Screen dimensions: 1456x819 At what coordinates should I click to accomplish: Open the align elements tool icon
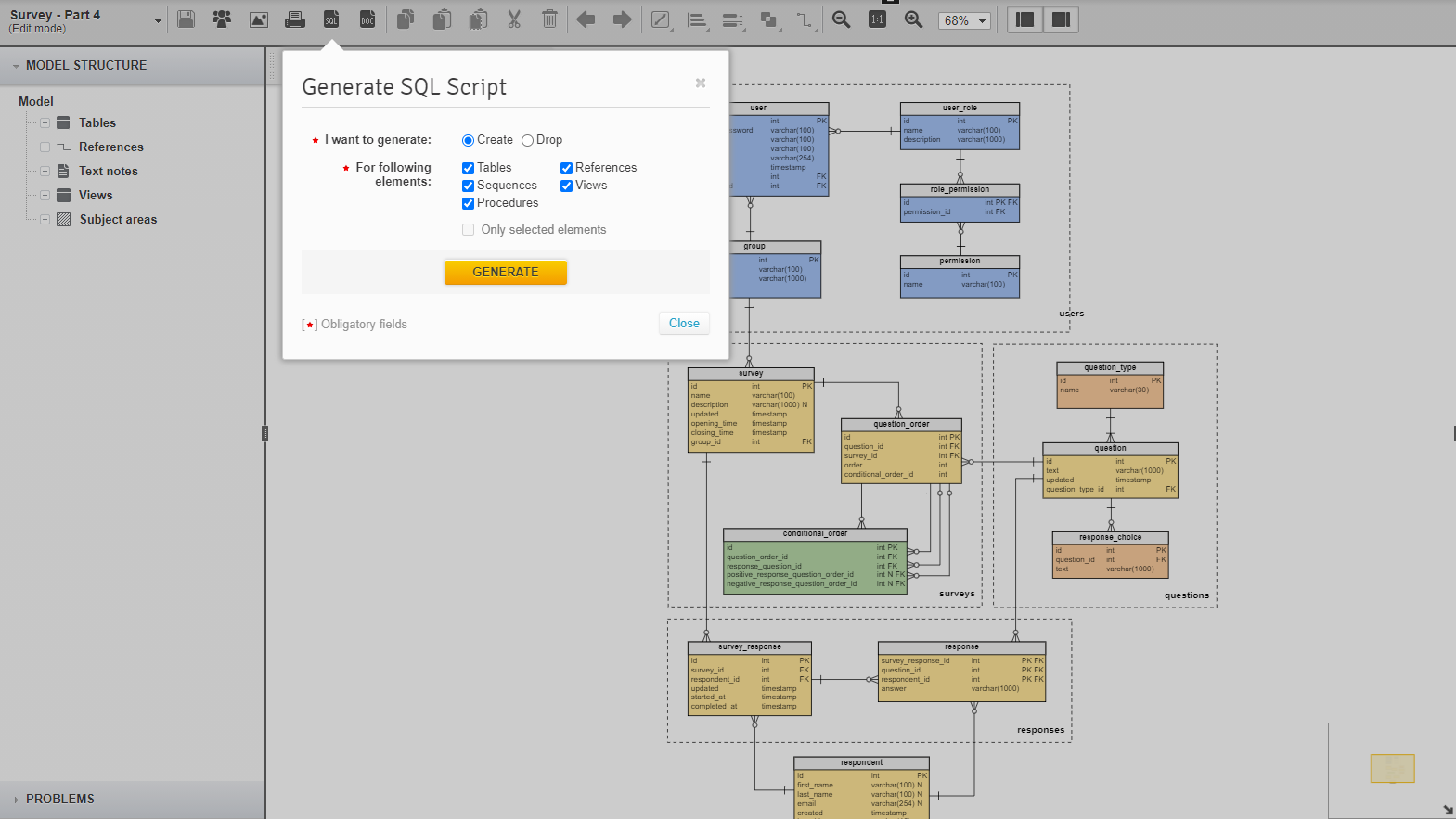(698, 20)
